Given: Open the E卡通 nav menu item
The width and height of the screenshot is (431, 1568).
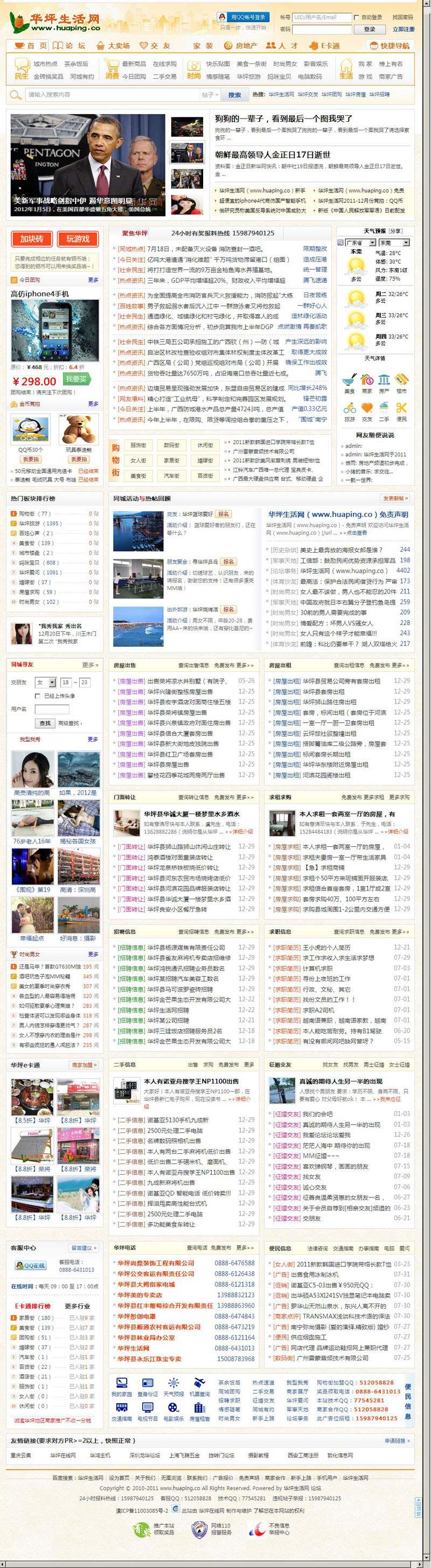Looking at the screenshot, I should tap(324, 46).
